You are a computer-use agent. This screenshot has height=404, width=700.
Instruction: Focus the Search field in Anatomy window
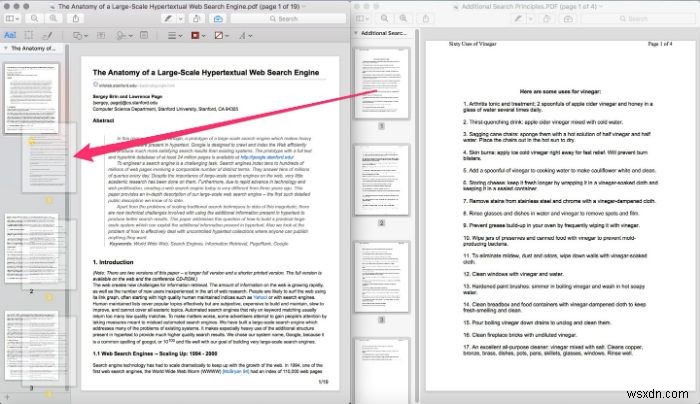click(x=288, y=18)
